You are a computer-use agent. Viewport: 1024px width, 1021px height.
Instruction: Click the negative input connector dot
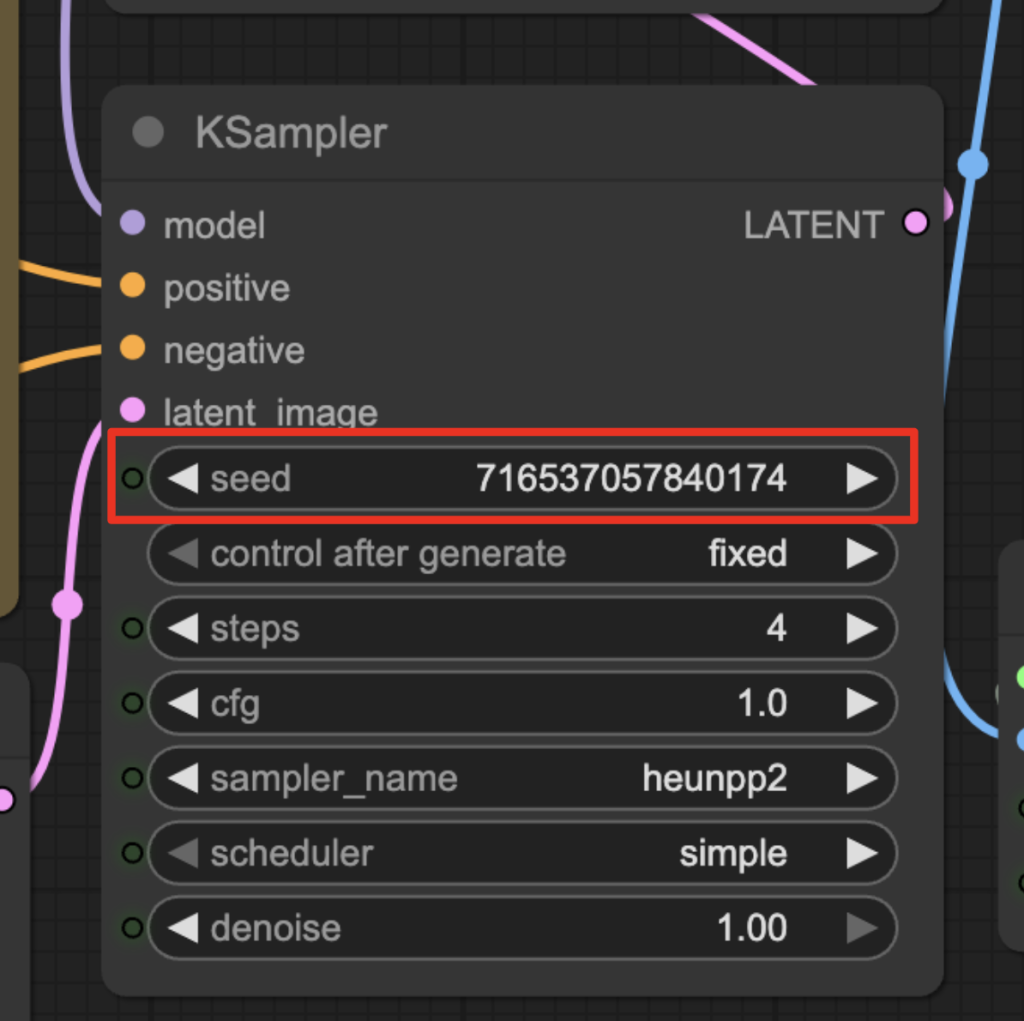[132, 349]
